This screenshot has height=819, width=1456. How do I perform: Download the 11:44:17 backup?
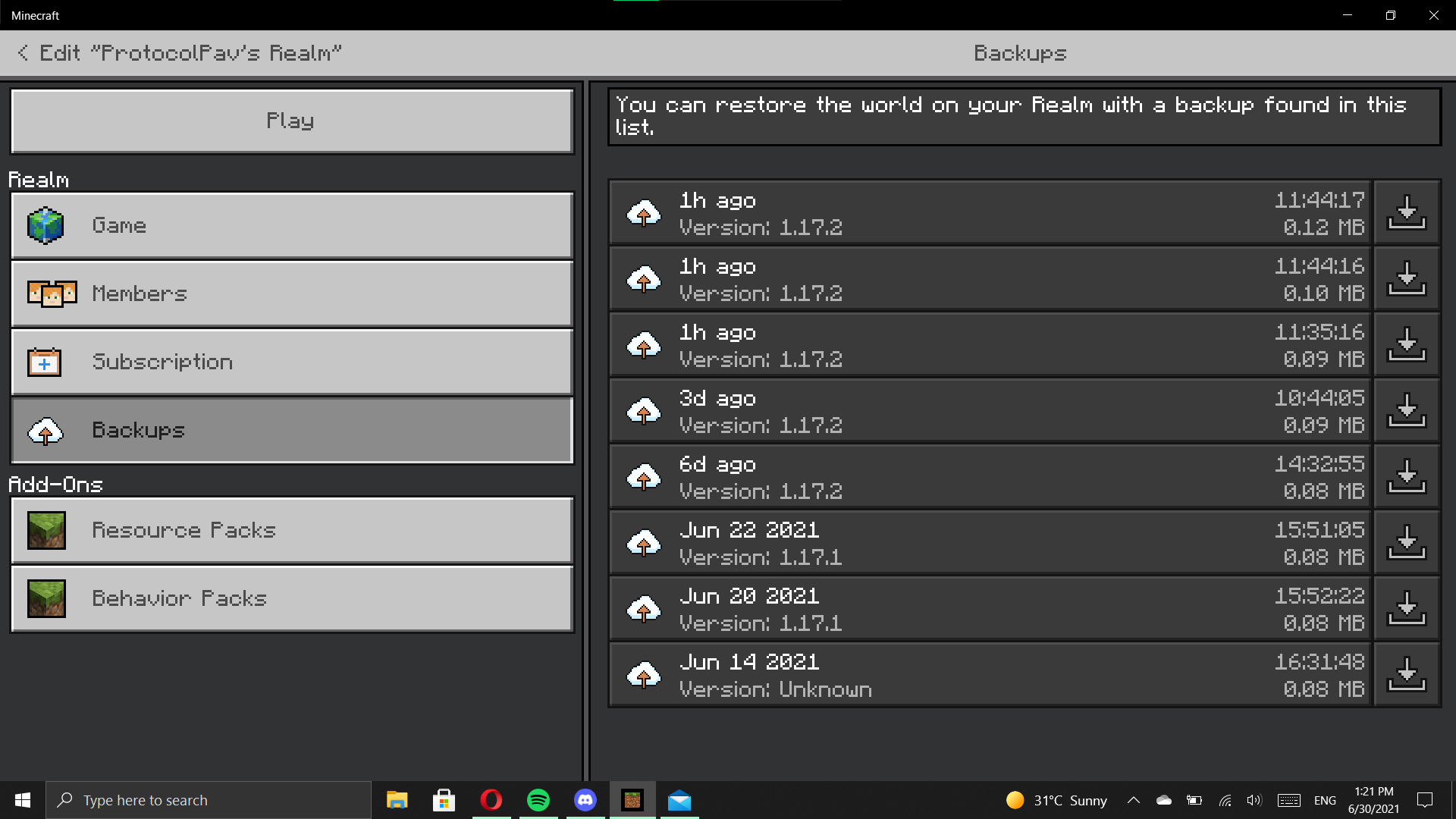[1407, 212]
